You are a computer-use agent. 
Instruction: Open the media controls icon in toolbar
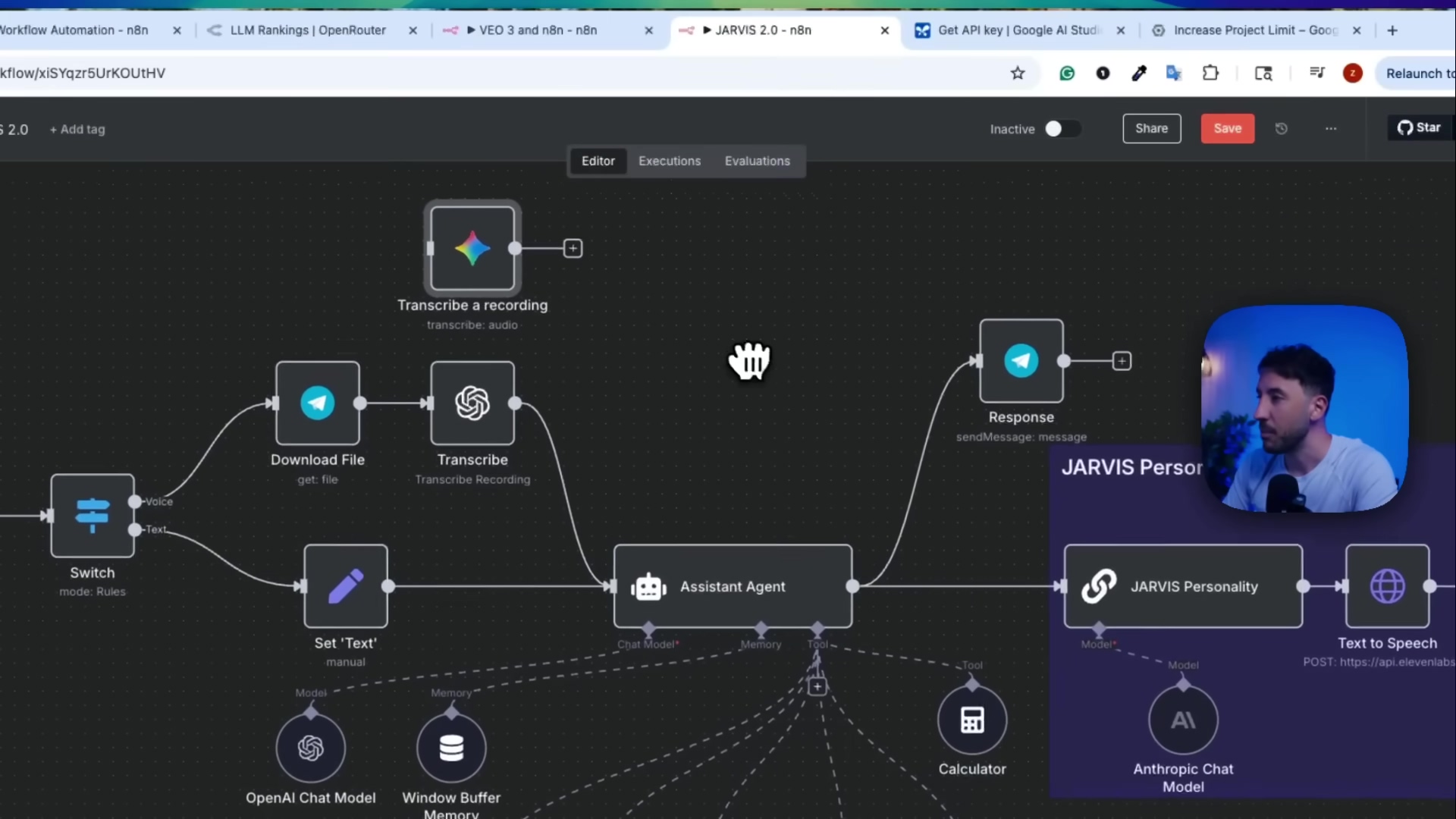tap(1316, 73)
